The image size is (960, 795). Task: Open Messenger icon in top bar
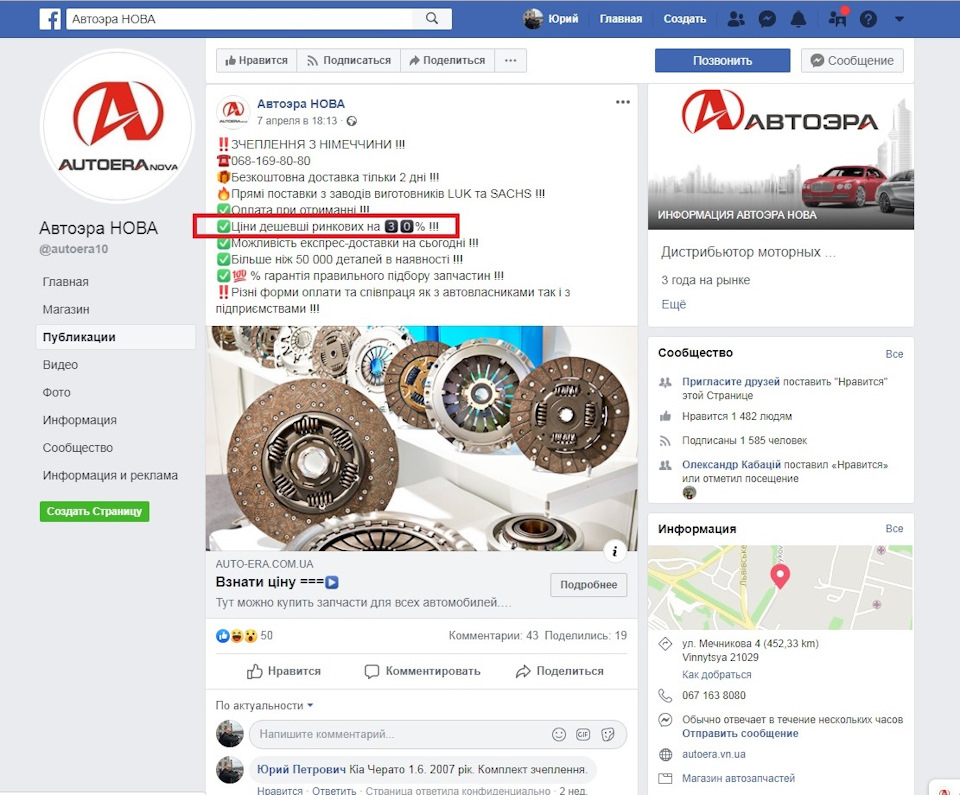pyautogui.click(x=767, y=19)
